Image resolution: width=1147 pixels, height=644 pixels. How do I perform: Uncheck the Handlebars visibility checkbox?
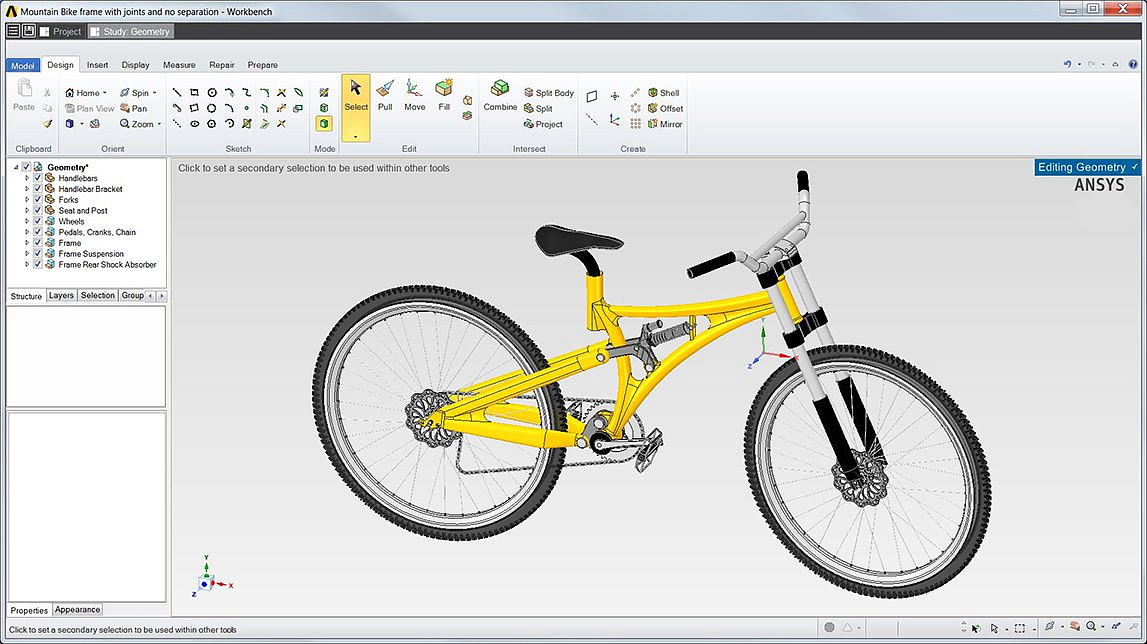click(38, 178)
